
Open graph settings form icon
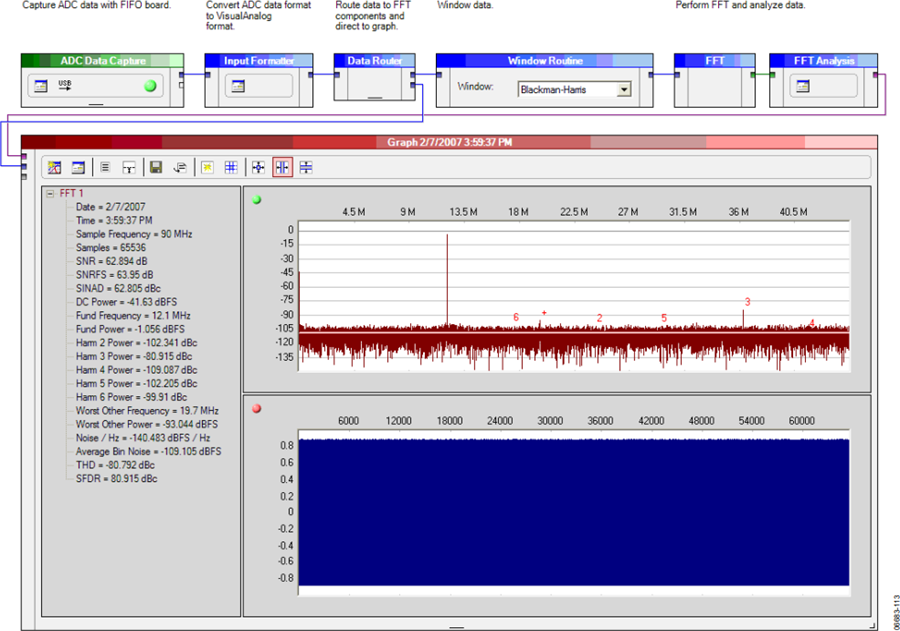click(x=78, y=168)
